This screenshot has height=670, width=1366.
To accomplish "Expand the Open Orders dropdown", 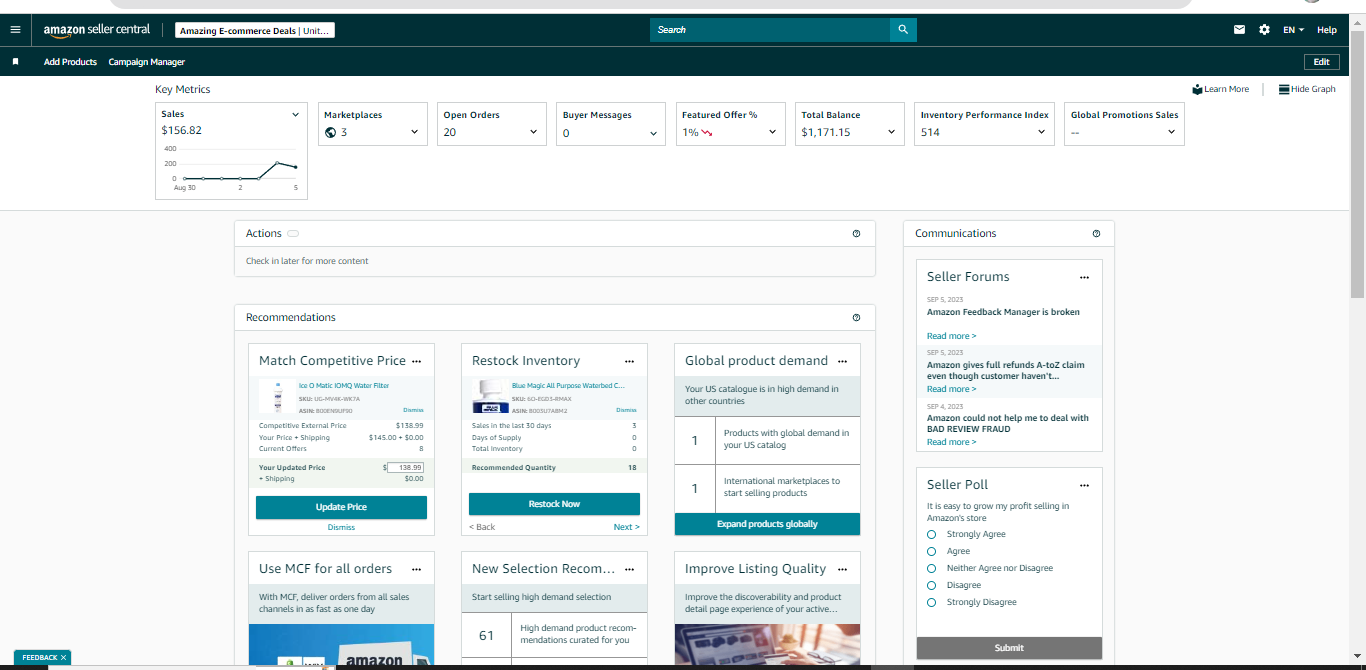I will coord(534,132).
